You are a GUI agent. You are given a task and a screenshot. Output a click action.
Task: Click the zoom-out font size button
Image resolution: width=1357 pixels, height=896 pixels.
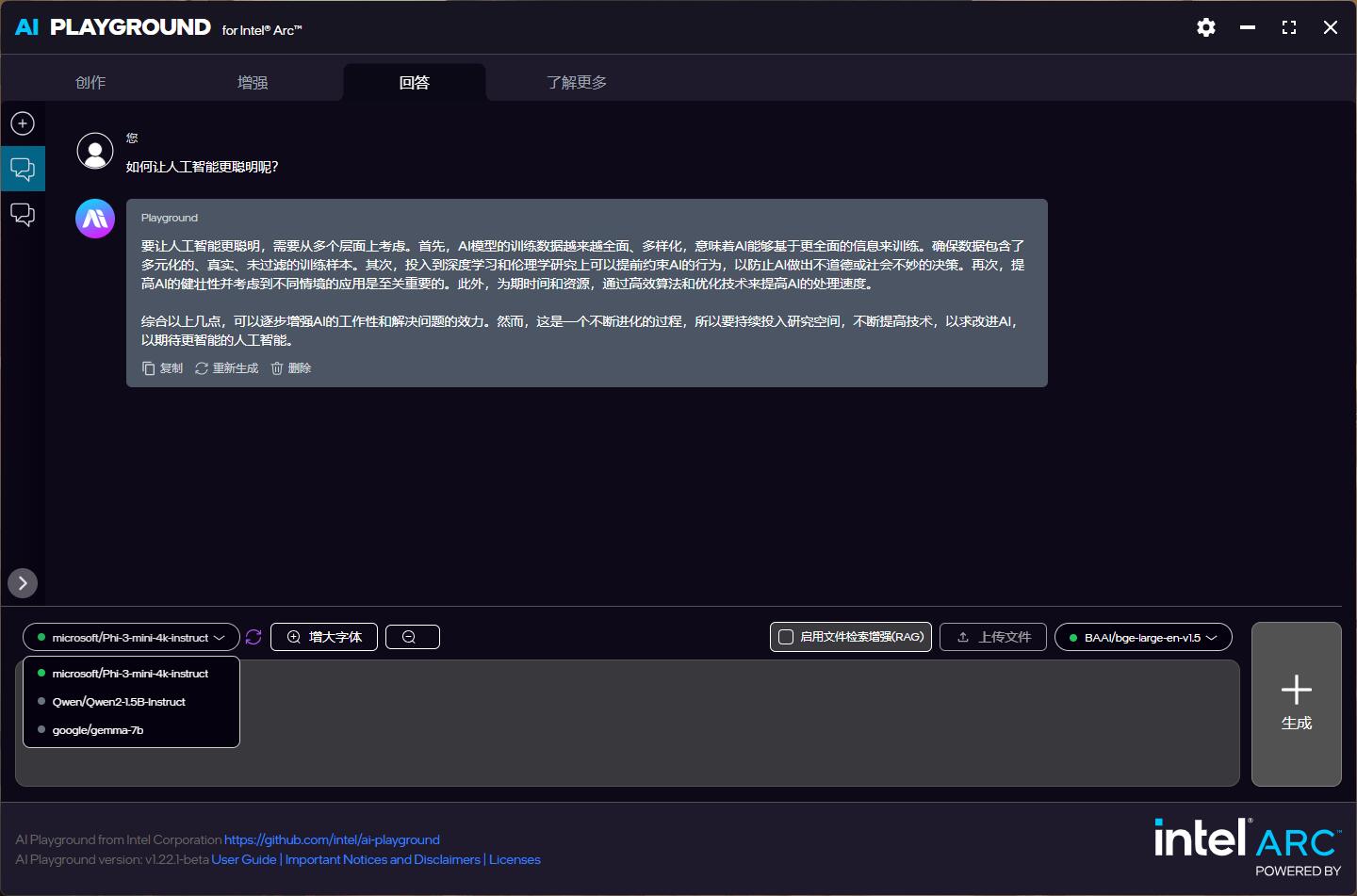(413, 637)
